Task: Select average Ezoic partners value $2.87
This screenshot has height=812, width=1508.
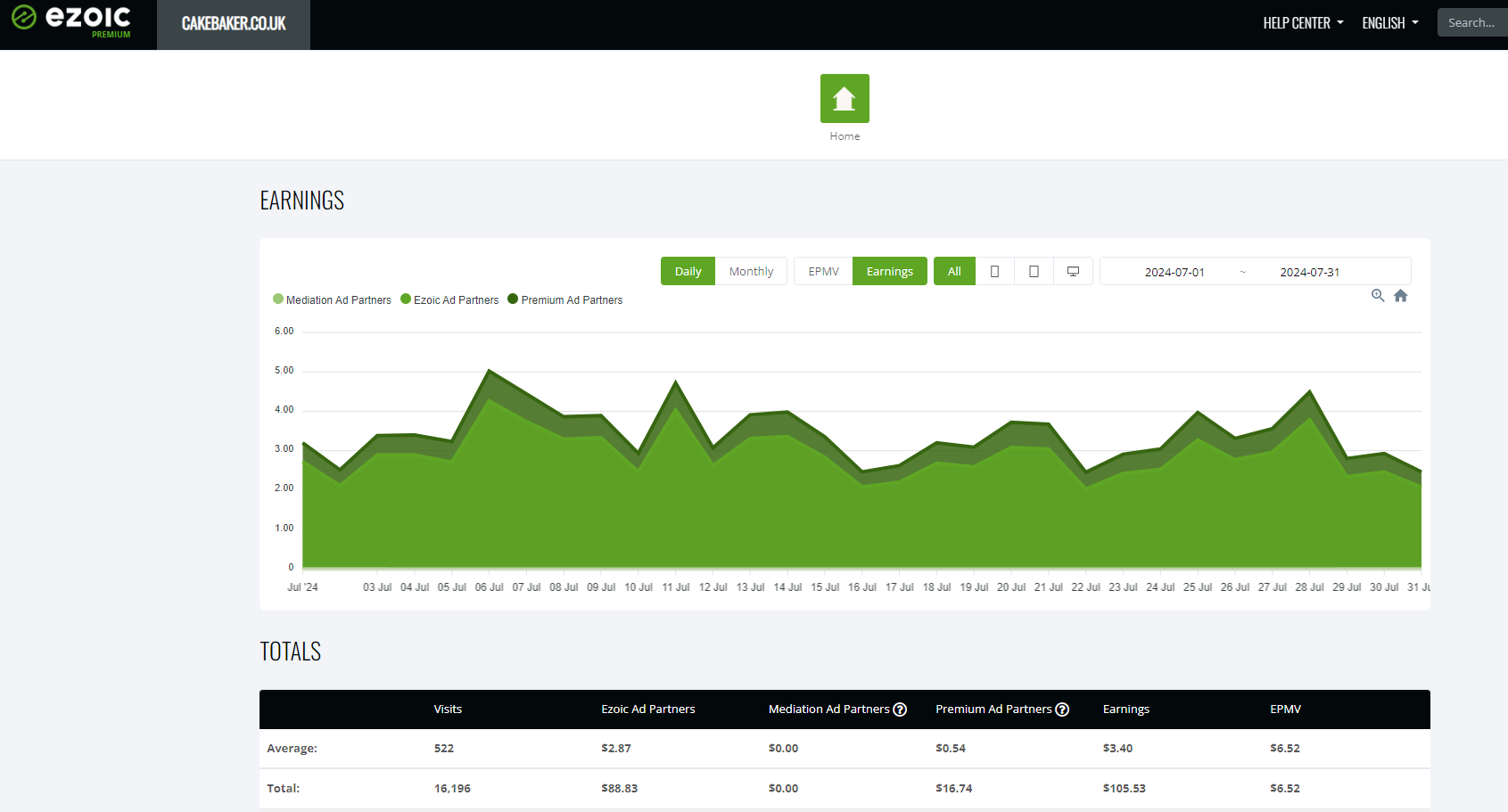Action: click(616, 749)
